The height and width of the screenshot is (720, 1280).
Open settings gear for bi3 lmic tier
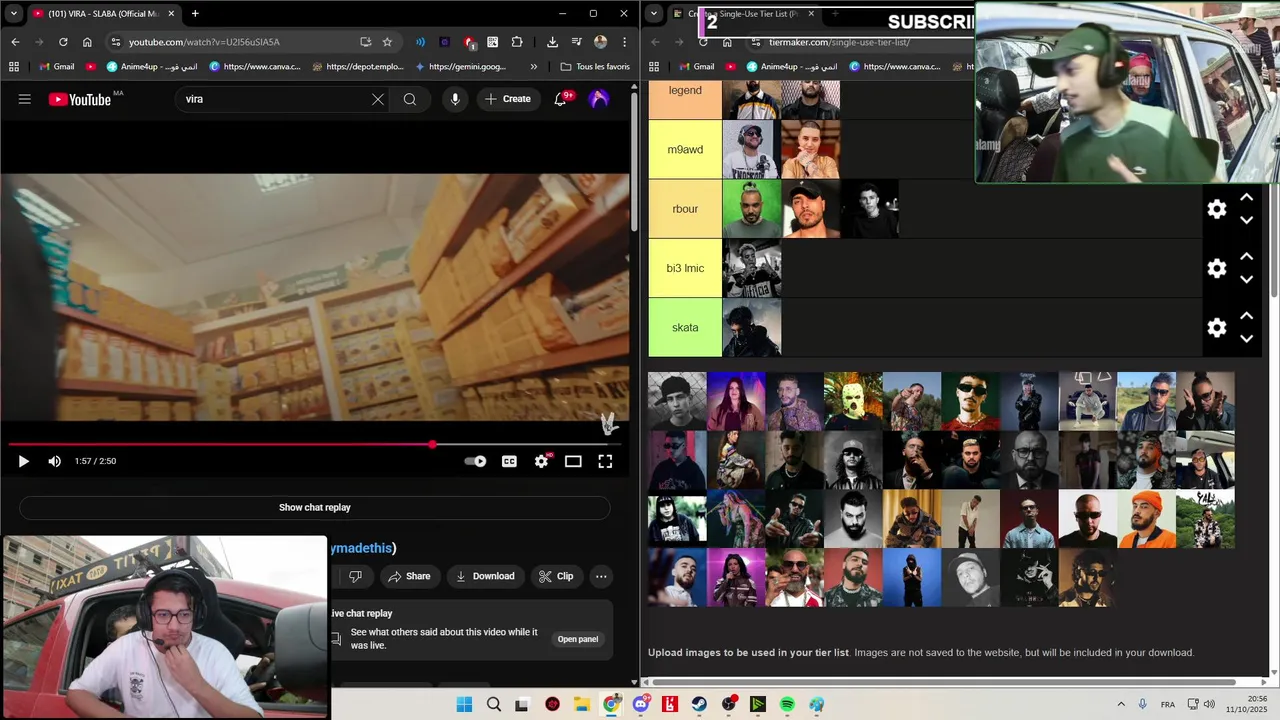click(x=1217, y=268)
